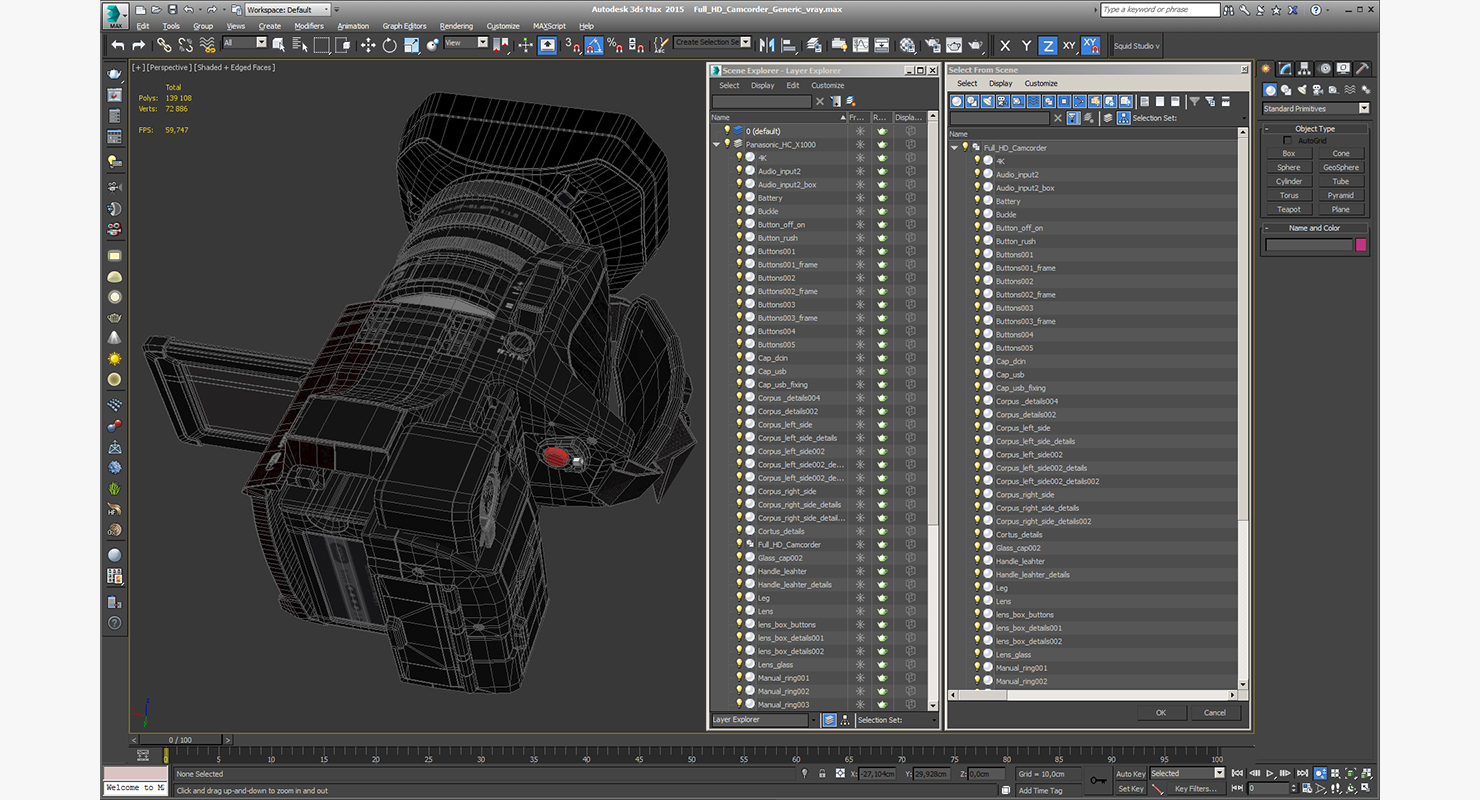Open the Hierarchy panel tab
The image size is (1480, 800).
(1305, 69)
